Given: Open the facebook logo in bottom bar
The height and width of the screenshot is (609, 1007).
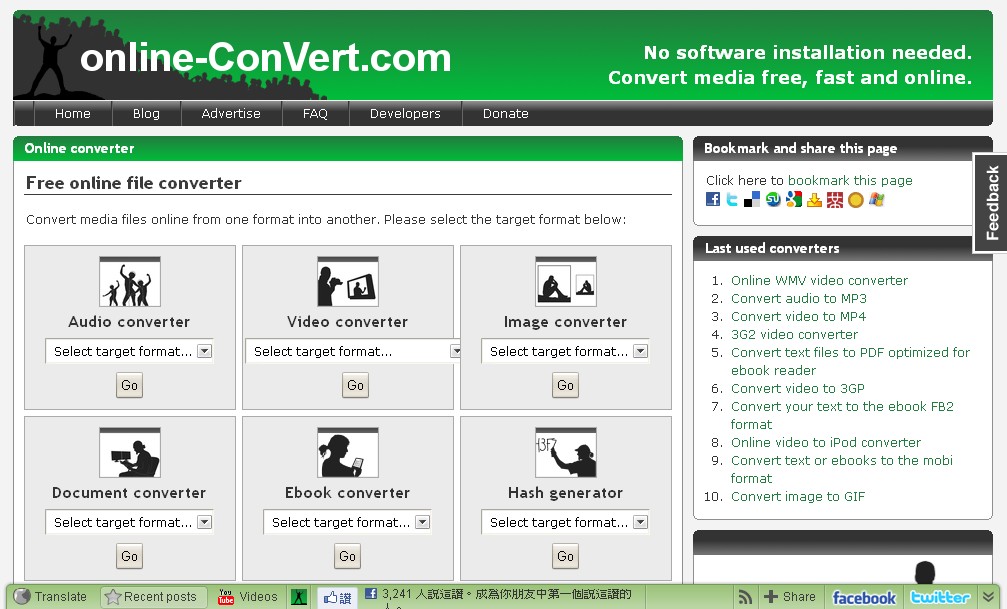Looking at the screenshot, I should 864,597.
